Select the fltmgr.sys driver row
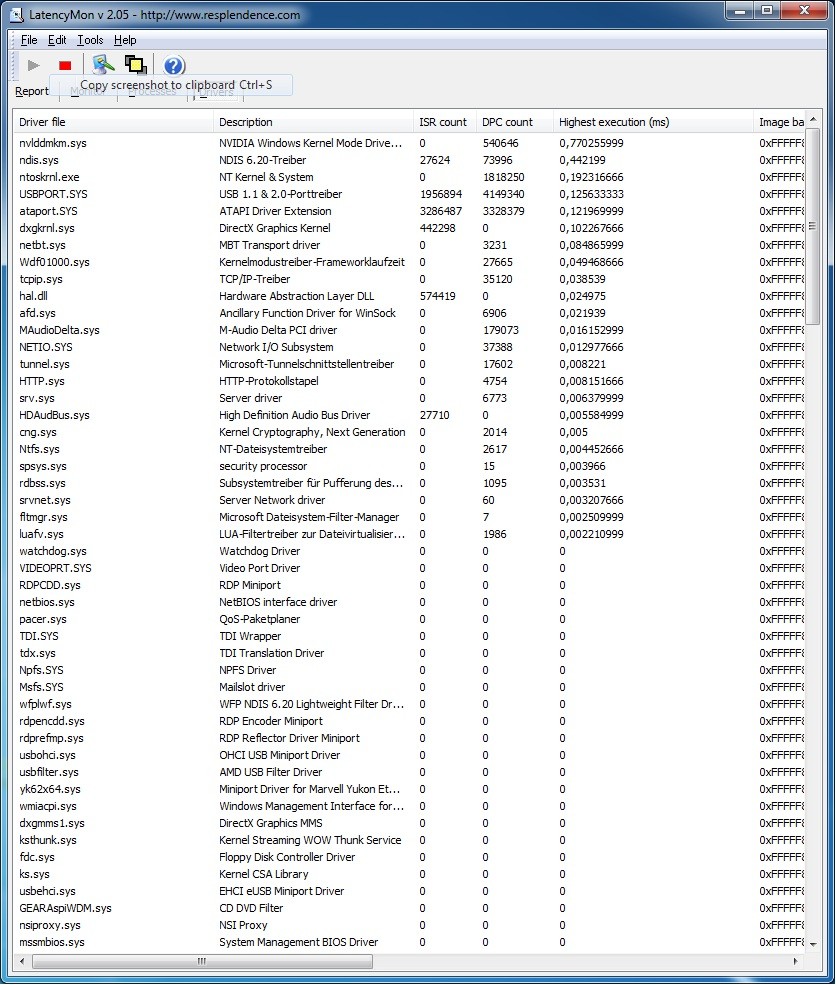836x985 pixels. point(409,517)
